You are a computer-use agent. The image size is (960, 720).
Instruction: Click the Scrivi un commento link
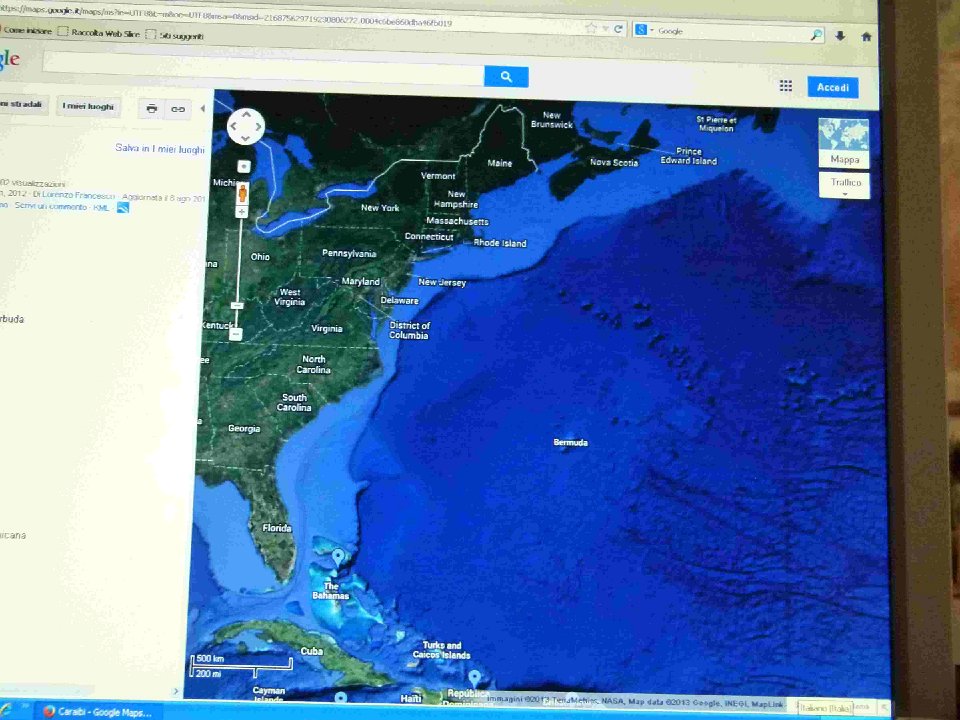[x=51, y=206]
